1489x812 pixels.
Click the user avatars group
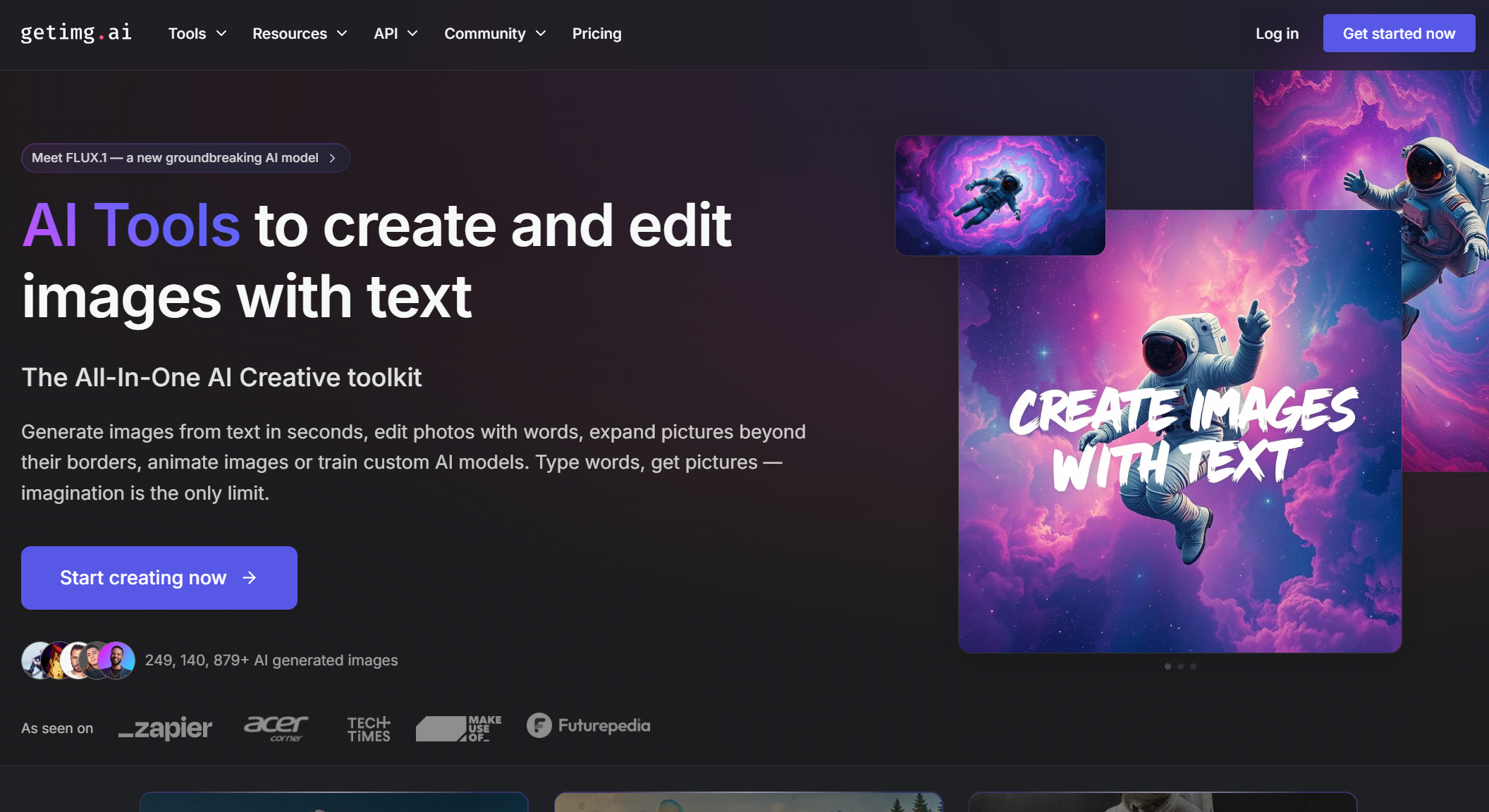click(78, 660)
